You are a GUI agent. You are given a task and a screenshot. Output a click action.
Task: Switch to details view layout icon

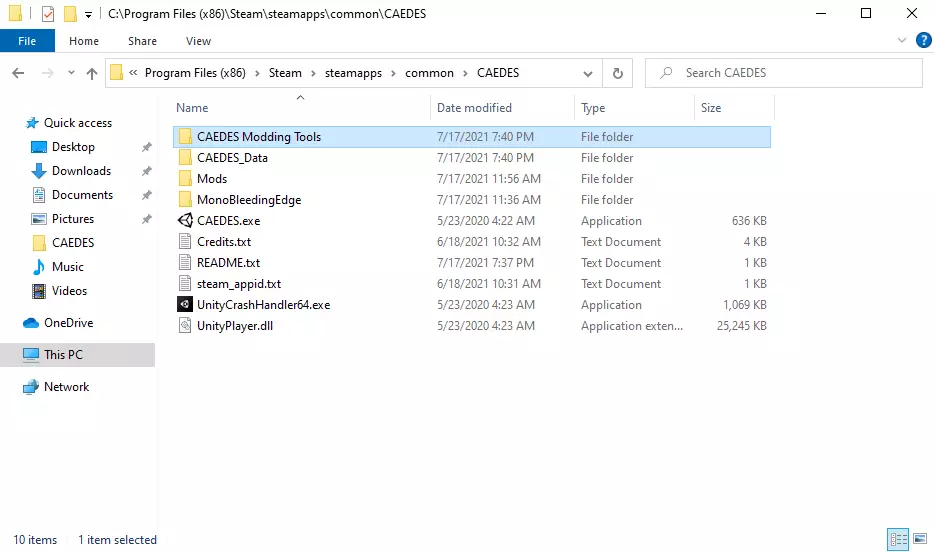coord(898,539)
